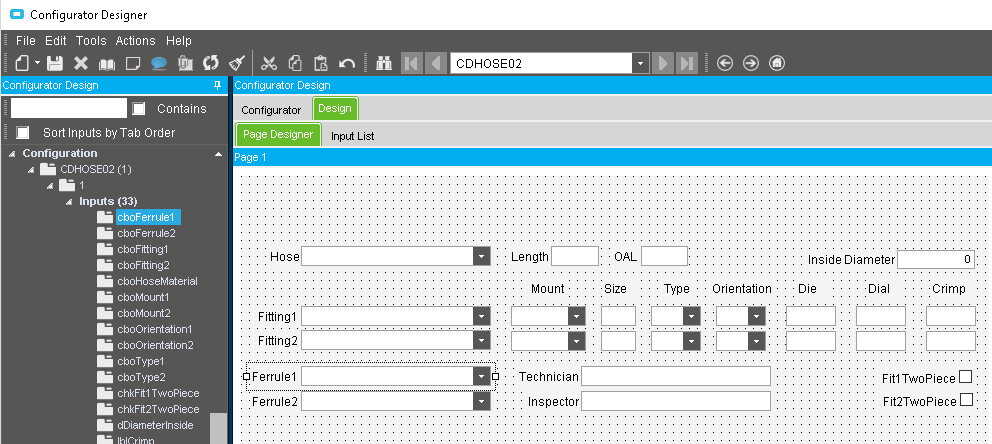Check the Fit1TwoPiece checkbox on canvas

point(965,377)
